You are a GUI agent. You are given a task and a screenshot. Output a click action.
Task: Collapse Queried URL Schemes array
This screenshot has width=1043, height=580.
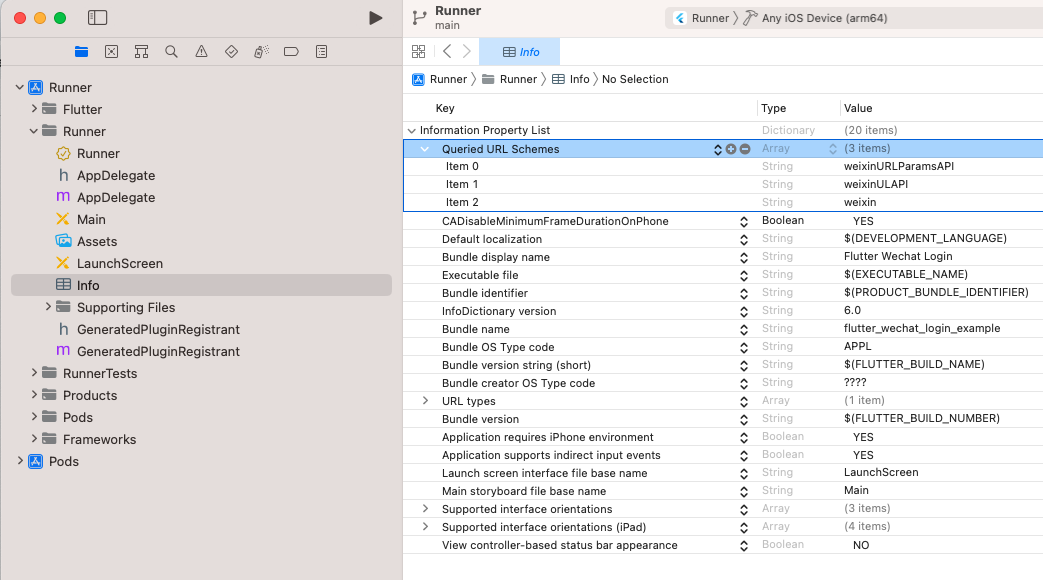425,149
